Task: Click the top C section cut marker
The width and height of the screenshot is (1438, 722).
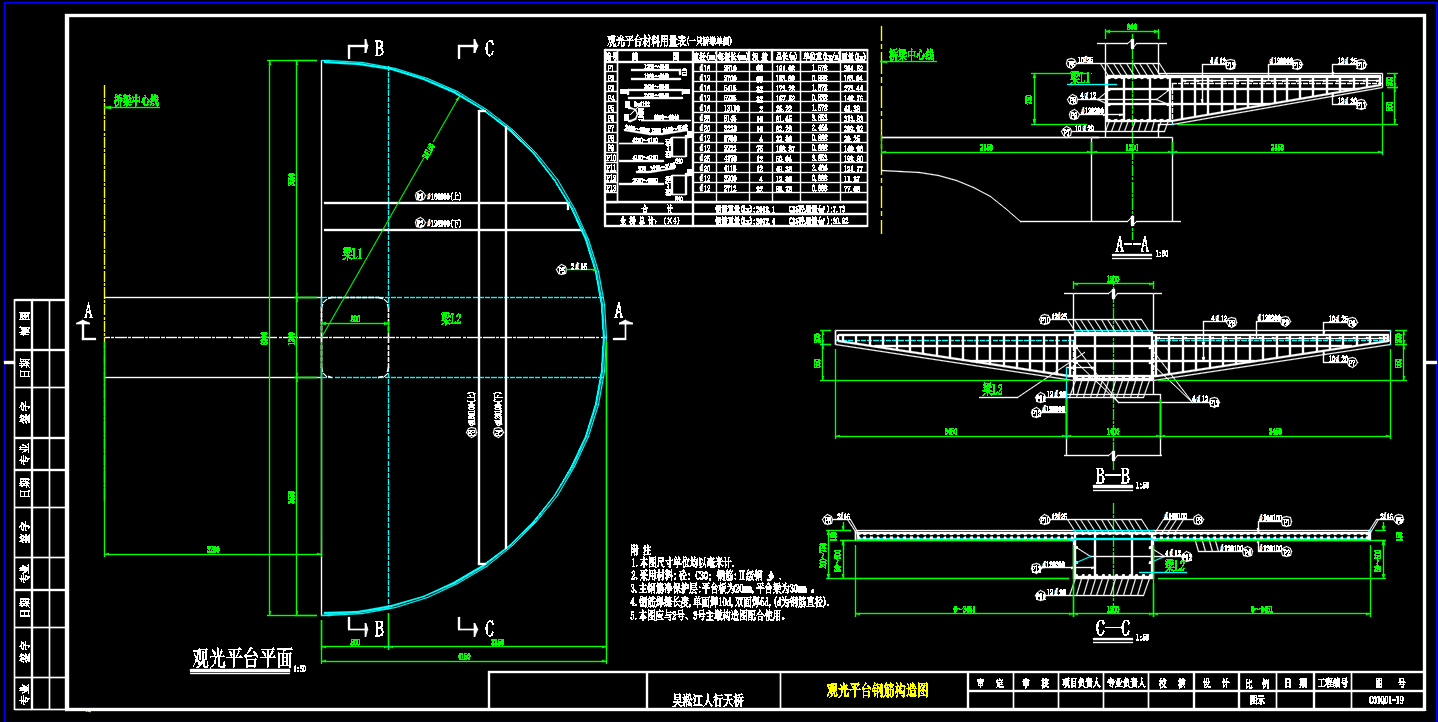Action: pos(475,48)
